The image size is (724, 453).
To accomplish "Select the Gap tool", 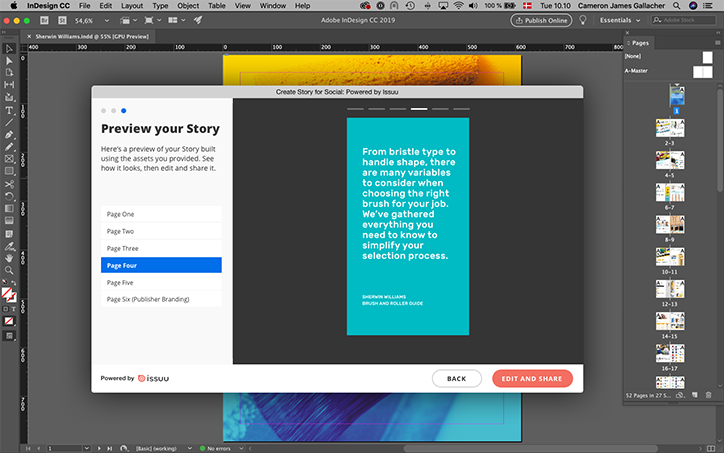I will [9, 85].
